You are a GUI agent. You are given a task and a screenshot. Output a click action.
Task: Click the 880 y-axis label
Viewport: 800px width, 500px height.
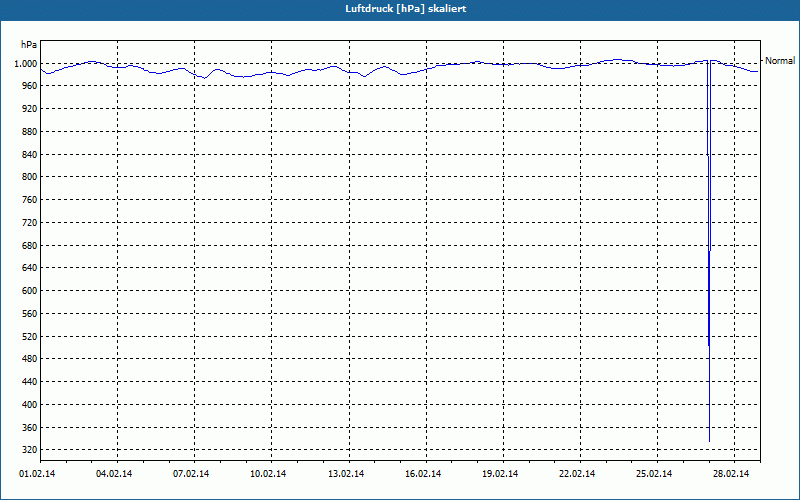(30, 132)
